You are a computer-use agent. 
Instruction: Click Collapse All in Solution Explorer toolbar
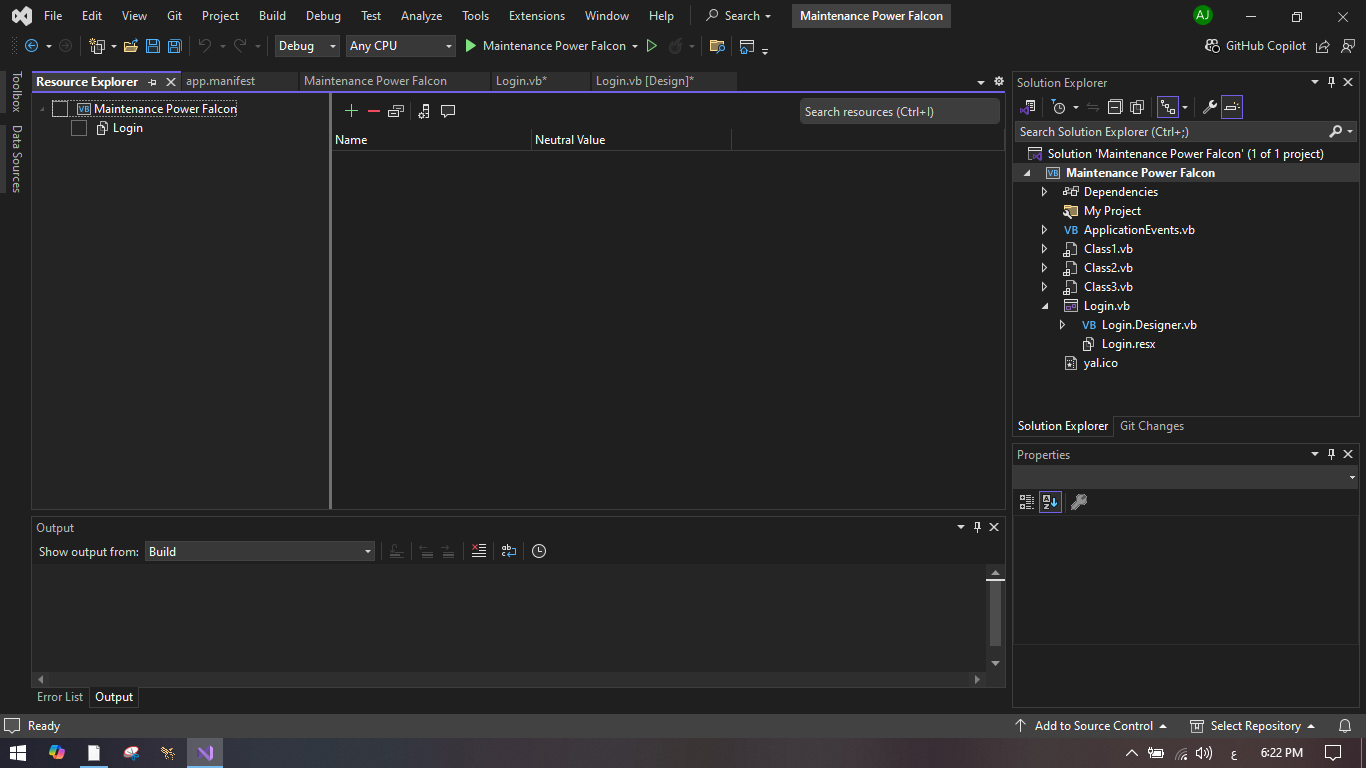click(x=1115, y=107)
